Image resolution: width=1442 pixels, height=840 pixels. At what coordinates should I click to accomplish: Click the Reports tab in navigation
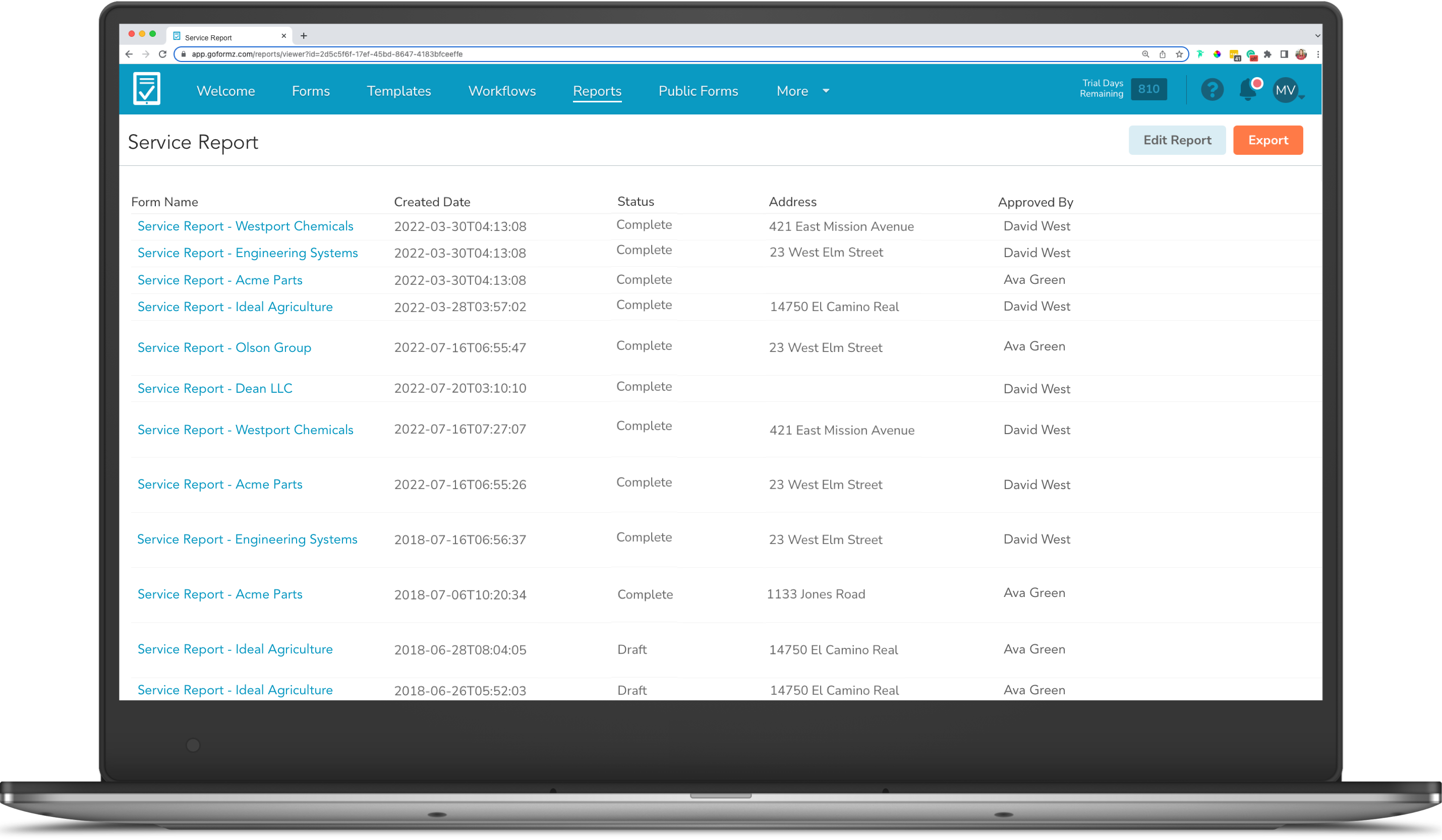596,91
